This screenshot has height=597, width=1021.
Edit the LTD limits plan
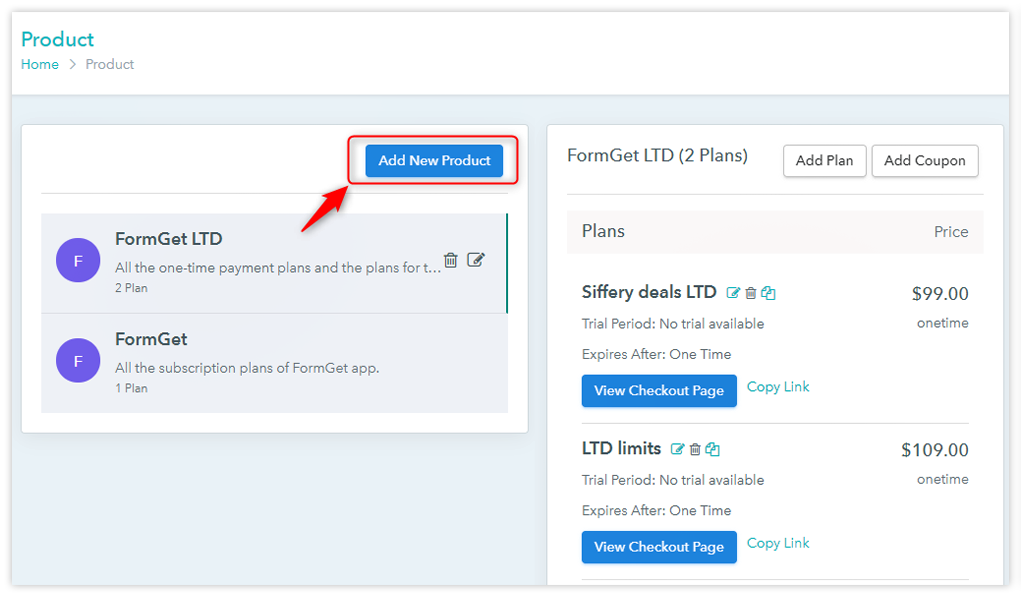point(679,449)
